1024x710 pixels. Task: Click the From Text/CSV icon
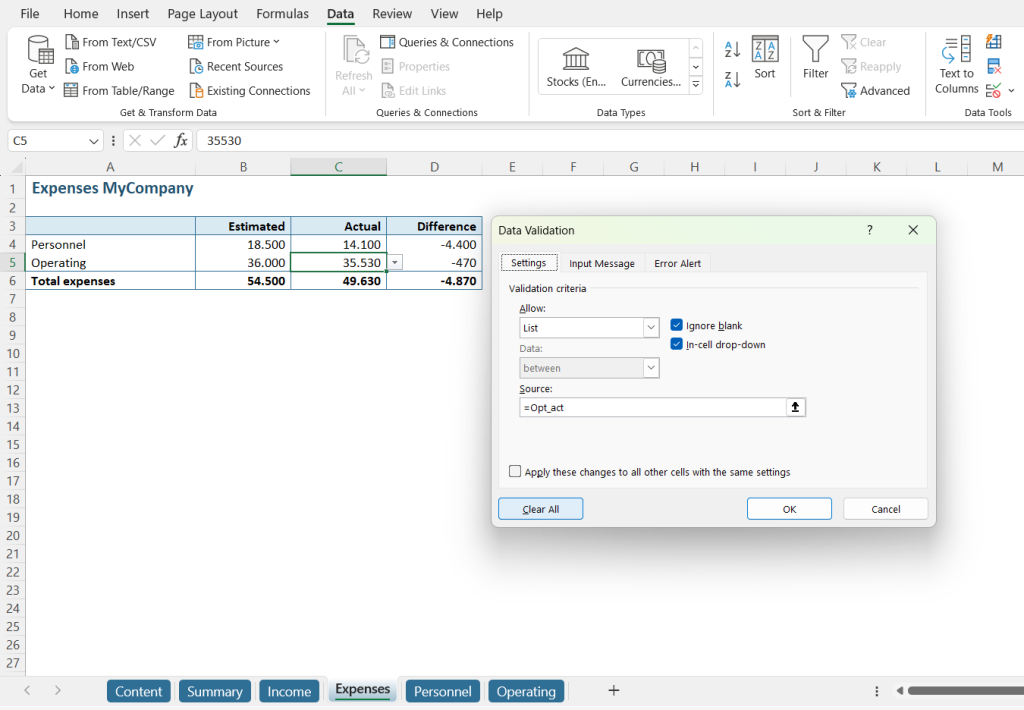click(72, 42)
